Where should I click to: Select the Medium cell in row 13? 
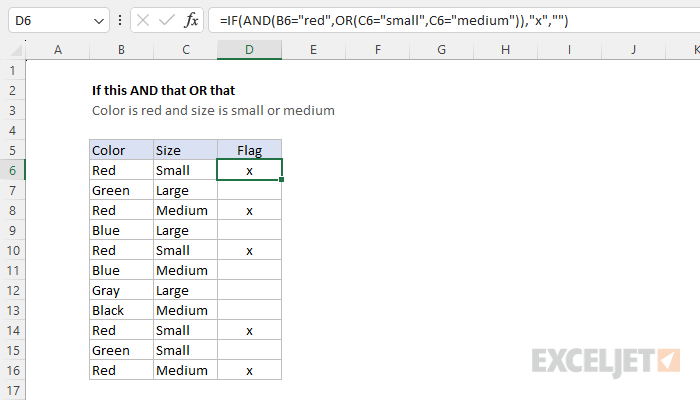[185, 310]
